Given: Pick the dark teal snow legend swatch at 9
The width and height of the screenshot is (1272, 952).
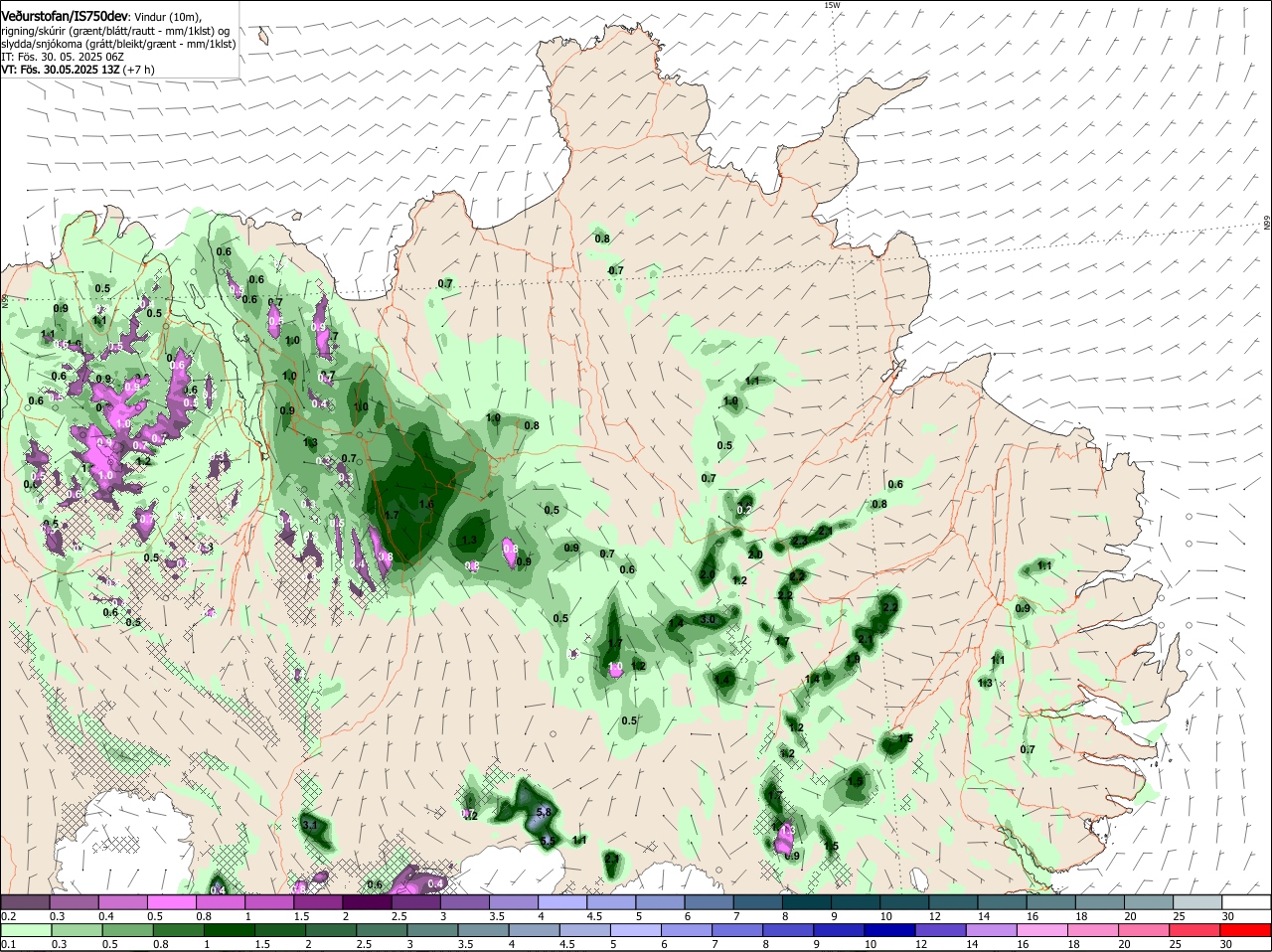Looking at the screenshot, I should (x=855, y=901).
